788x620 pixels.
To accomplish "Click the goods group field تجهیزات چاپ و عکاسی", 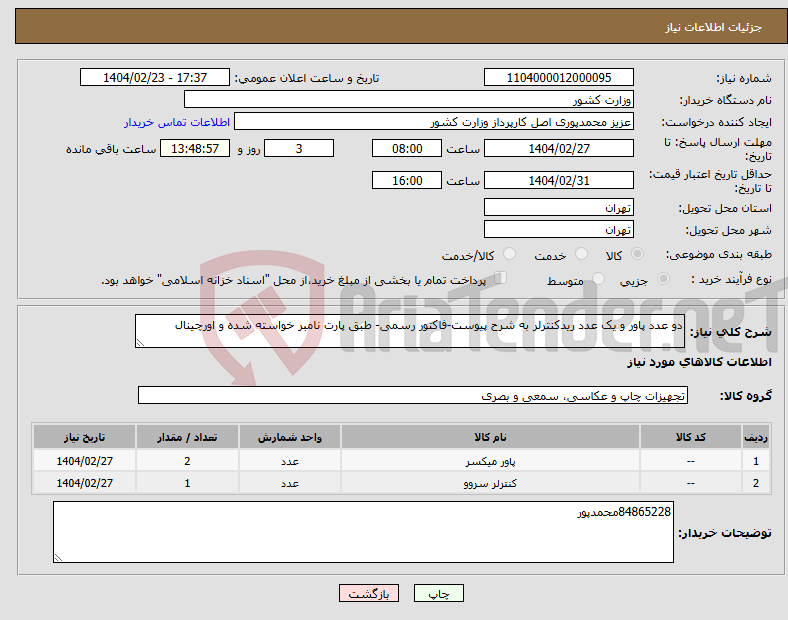I will 413,395.
